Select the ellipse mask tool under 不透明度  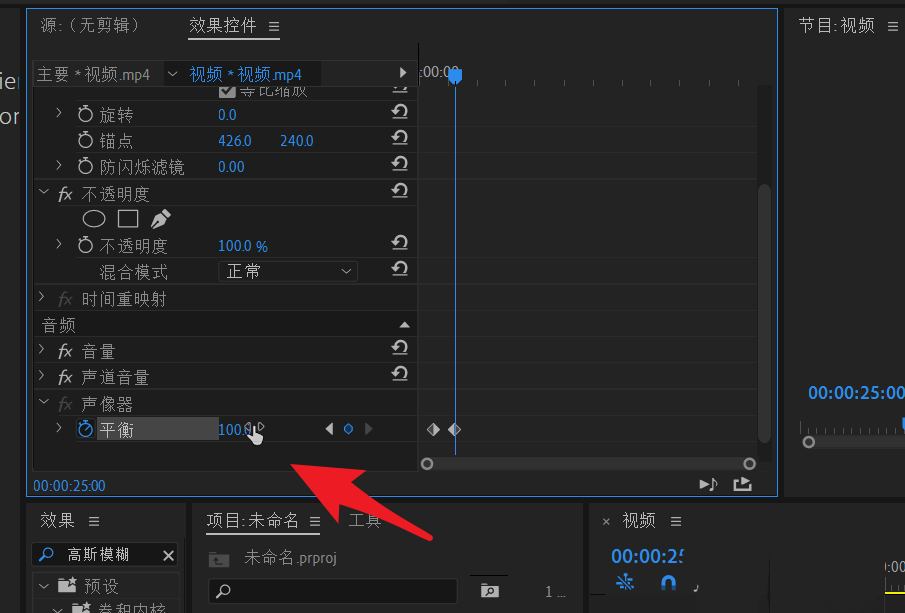(94, 219)
